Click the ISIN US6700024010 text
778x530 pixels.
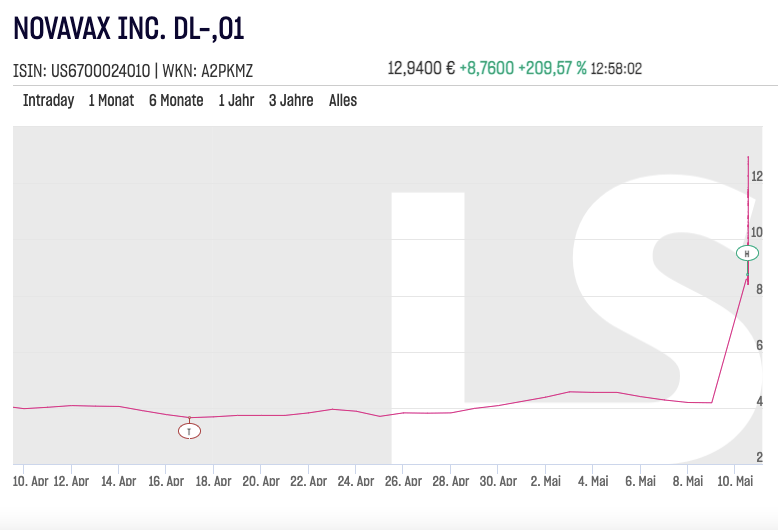coord(81,71)
